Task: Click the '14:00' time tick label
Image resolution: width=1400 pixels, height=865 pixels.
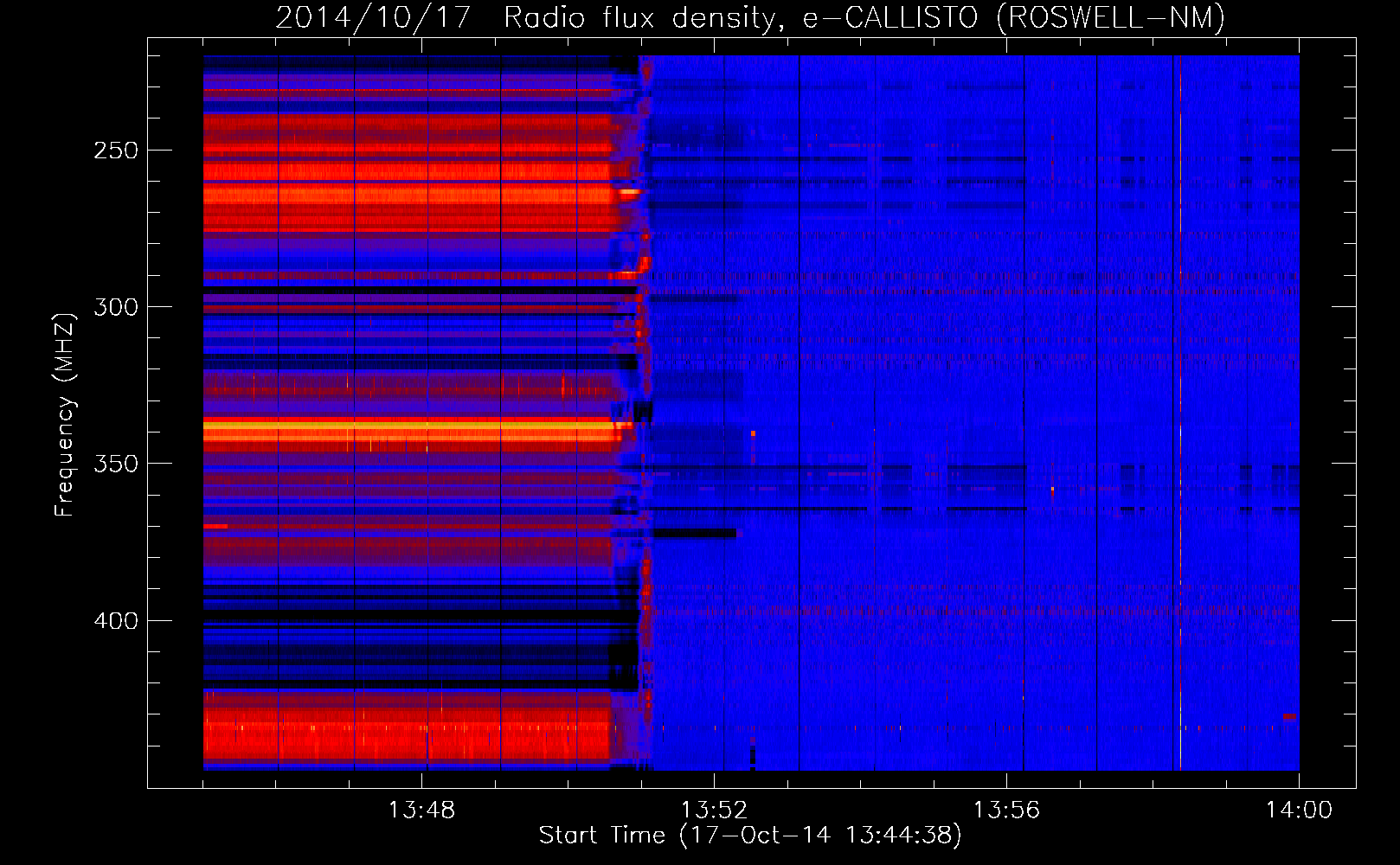Action: (x=1299, y=811)
